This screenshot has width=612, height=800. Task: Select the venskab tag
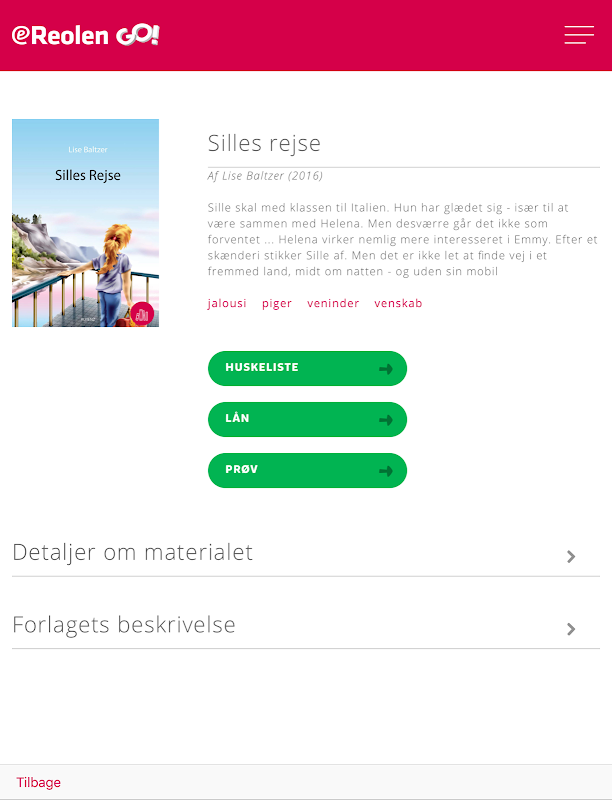[x=398, y=303]
